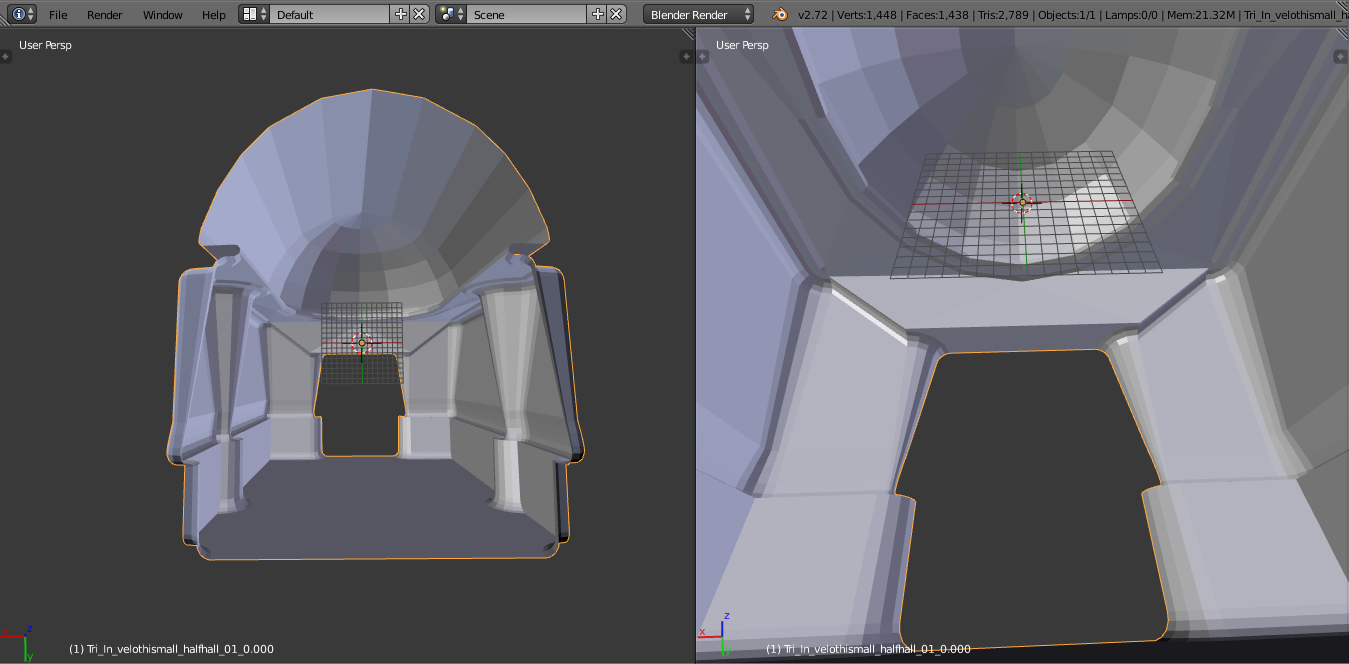Click the left viewport's split-area corner widget
The width and height of the screenshot is (1349, 664).
(x=688, y=34)
